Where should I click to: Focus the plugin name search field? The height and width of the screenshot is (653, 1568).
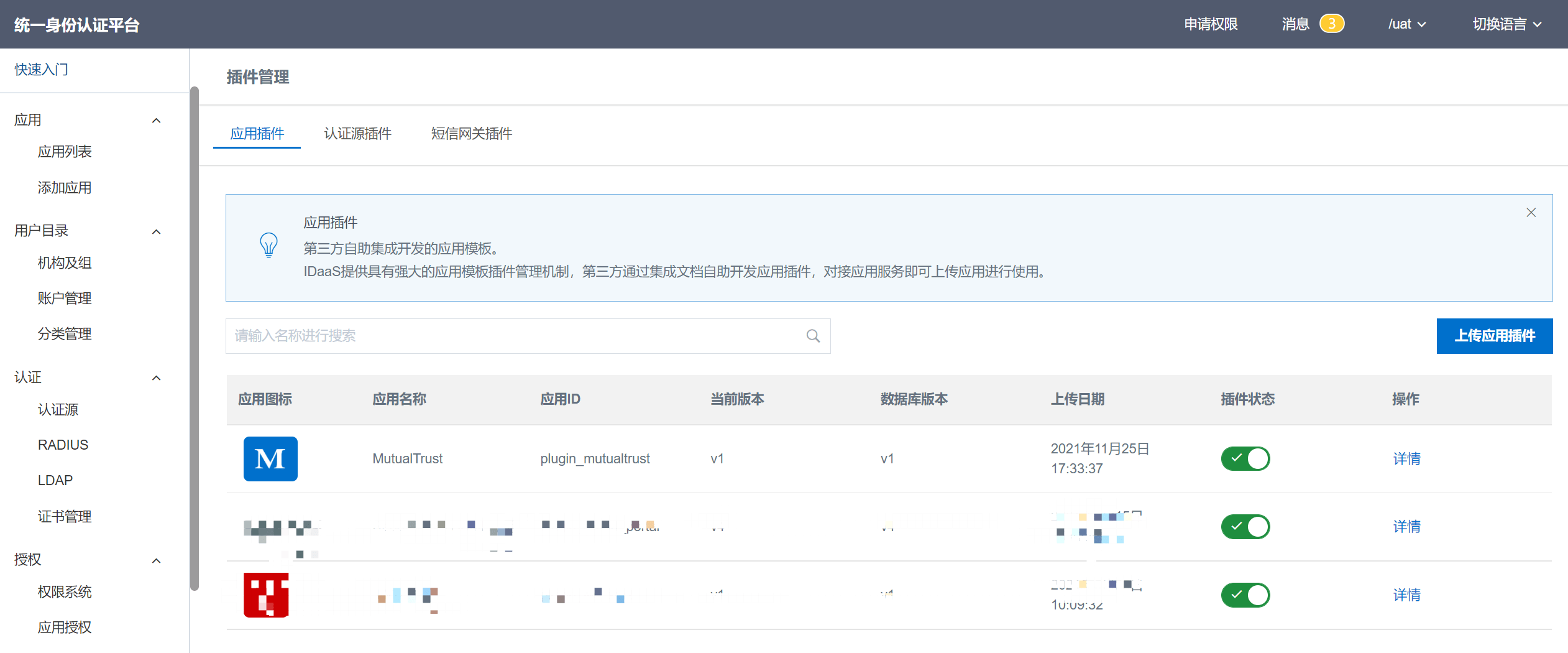click(516, 336)
